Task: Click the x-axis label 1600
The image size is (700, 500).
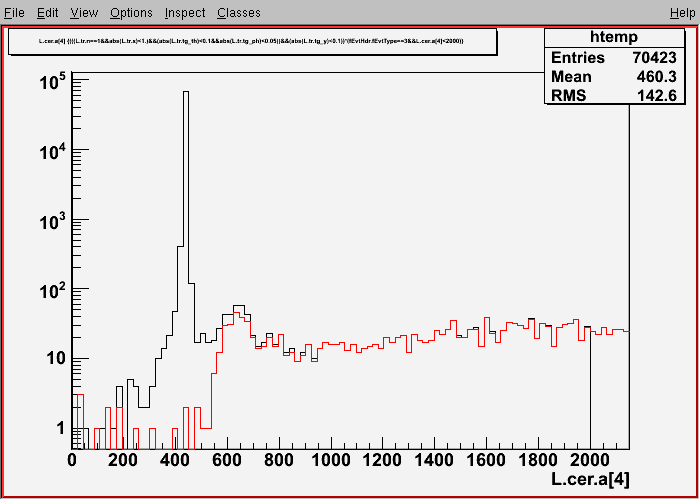Action: [x=486, y=460]
